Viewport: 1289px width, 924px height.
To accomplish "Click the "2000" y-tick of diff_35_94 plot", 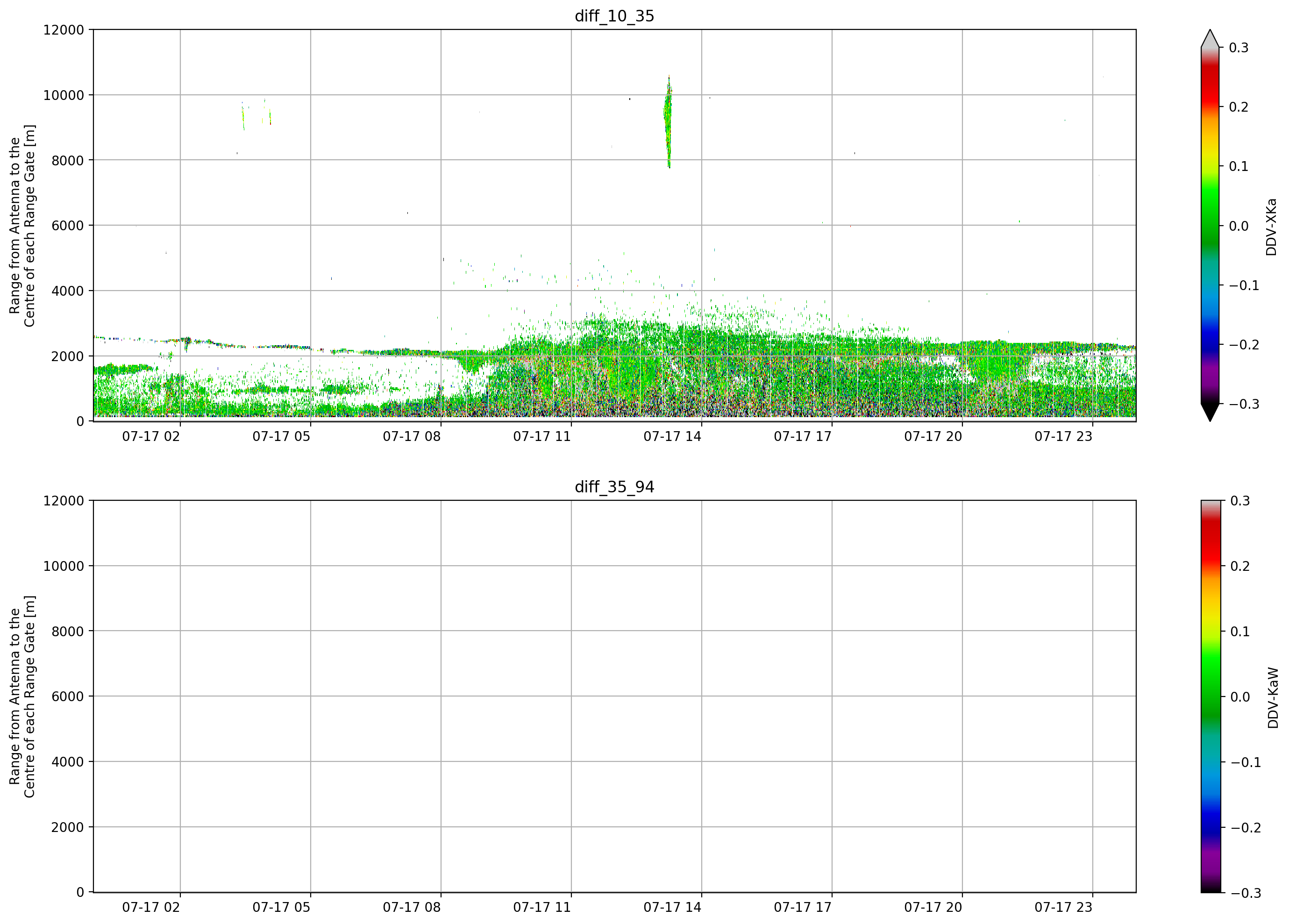I will [68, 827].
